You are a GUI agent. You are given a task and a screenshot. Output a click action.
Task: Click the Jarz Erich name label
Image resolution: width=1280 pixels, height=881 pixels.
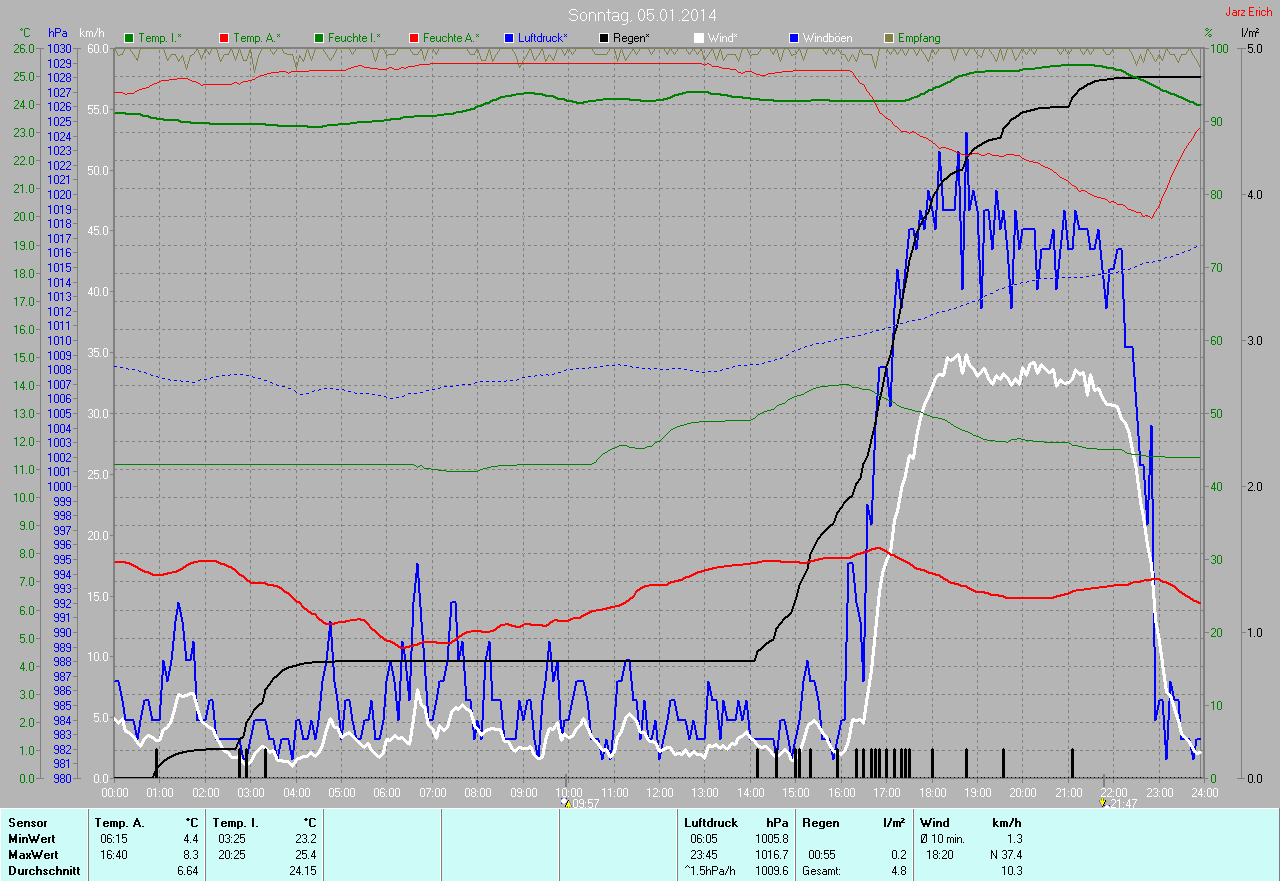click(1251, 12)
